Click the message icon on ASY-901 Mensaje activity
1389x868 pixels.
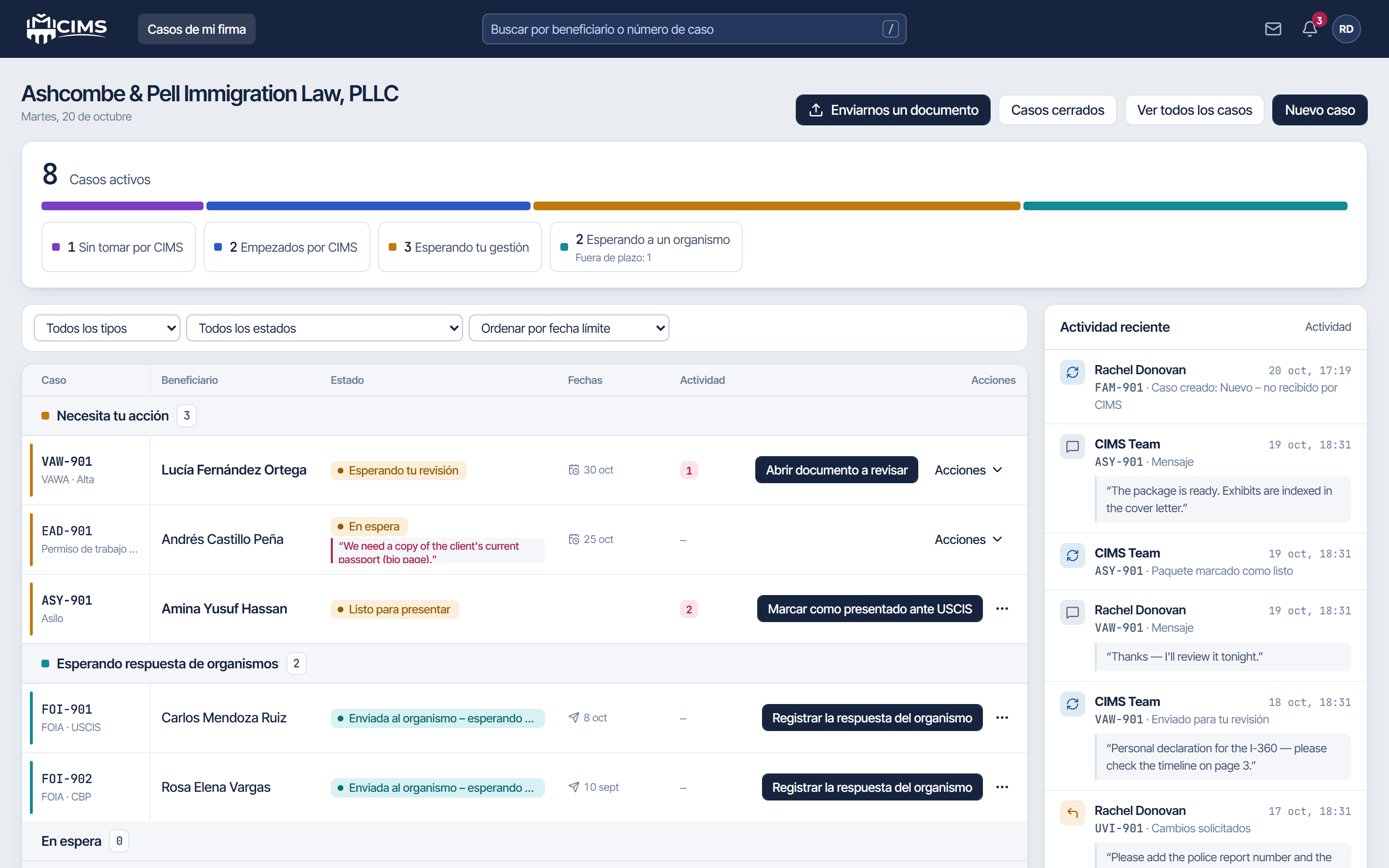[x=1072, y=446]
